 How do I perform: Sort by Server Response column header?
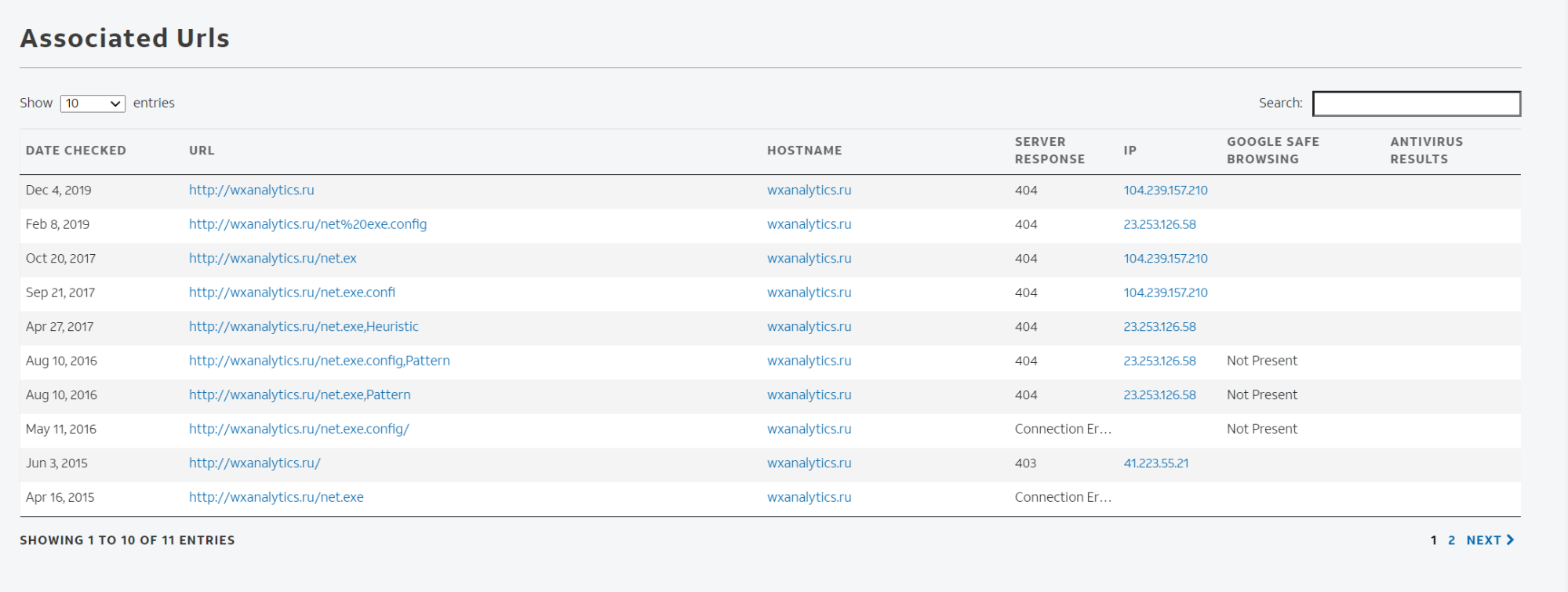[x=1049, y=151]
